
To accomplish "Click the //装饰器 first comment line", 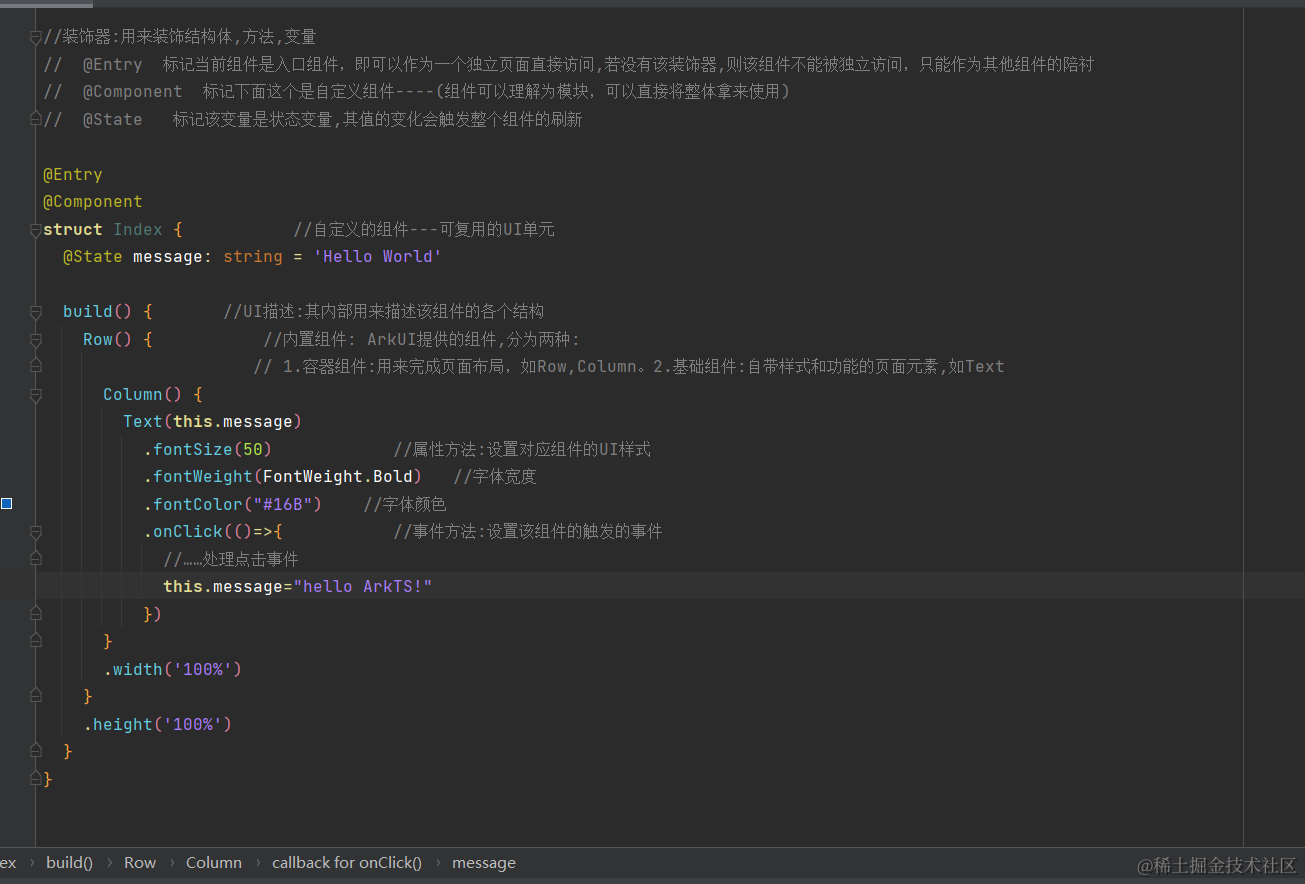I will [180, 37].
